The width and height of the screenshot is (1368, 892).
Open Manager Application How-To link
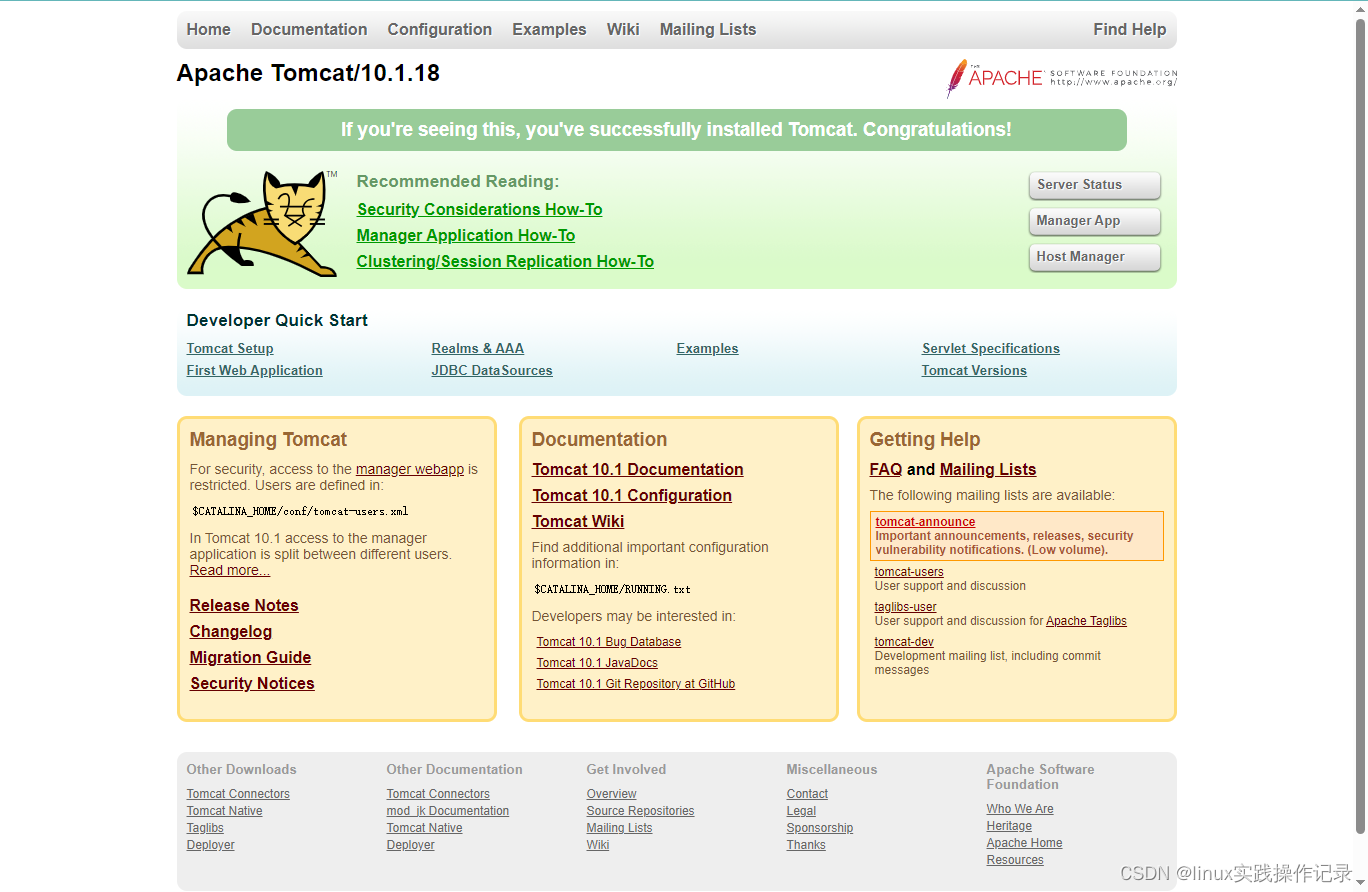point(466,235)
